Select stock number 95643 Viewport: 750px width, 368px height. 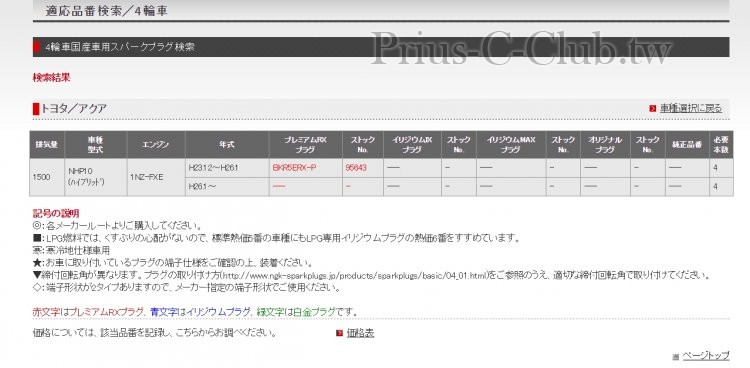point(356,168)
